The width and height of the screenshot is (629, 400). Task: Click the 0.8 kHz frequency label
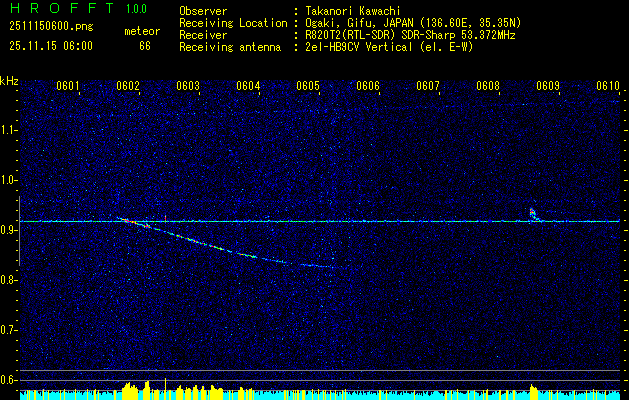(9, 280)
